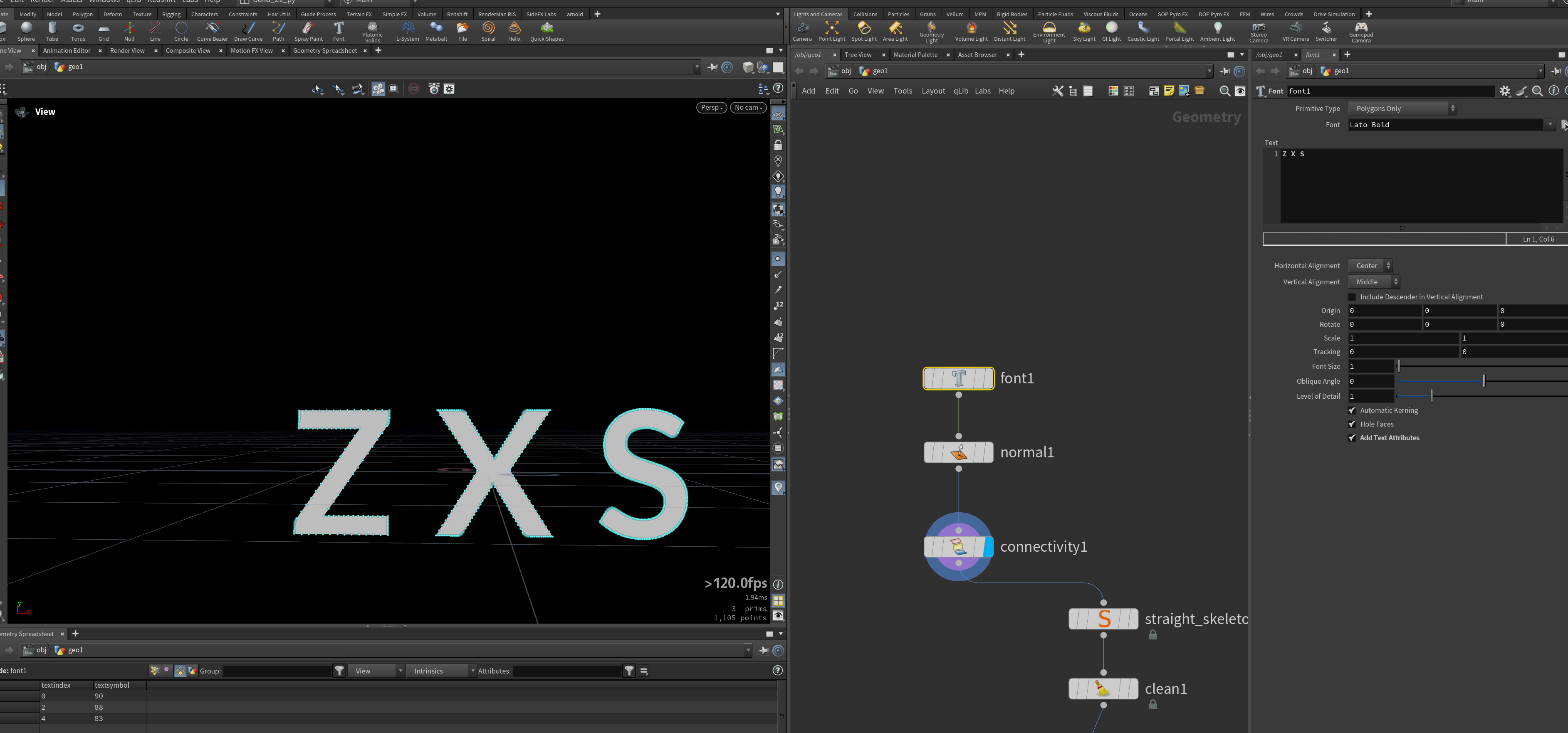Open the Layout menu in network editor
Screen dimensions: 1568x733
[x=933, y=91]
